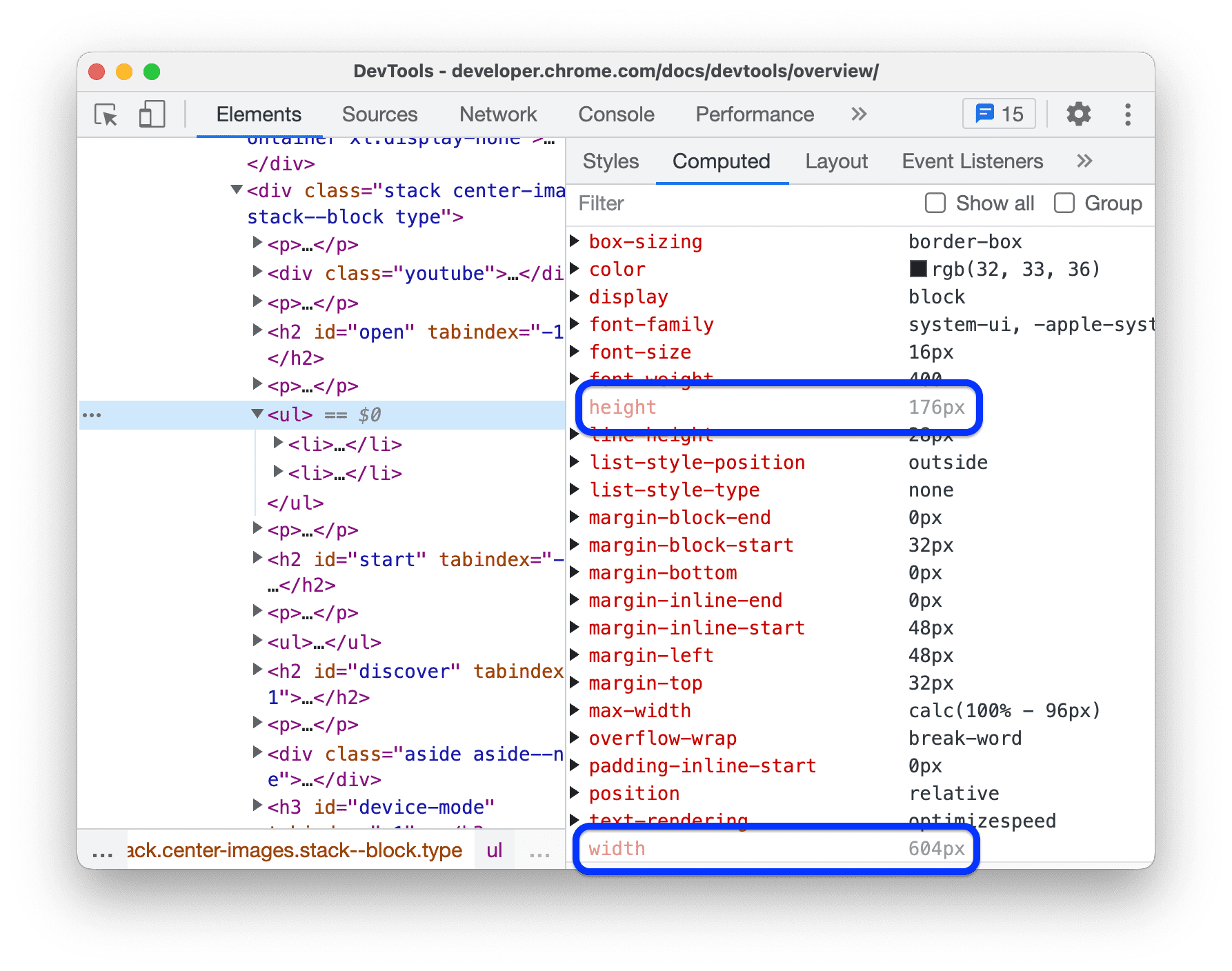Select the margin-left property name

pos(650,655)
